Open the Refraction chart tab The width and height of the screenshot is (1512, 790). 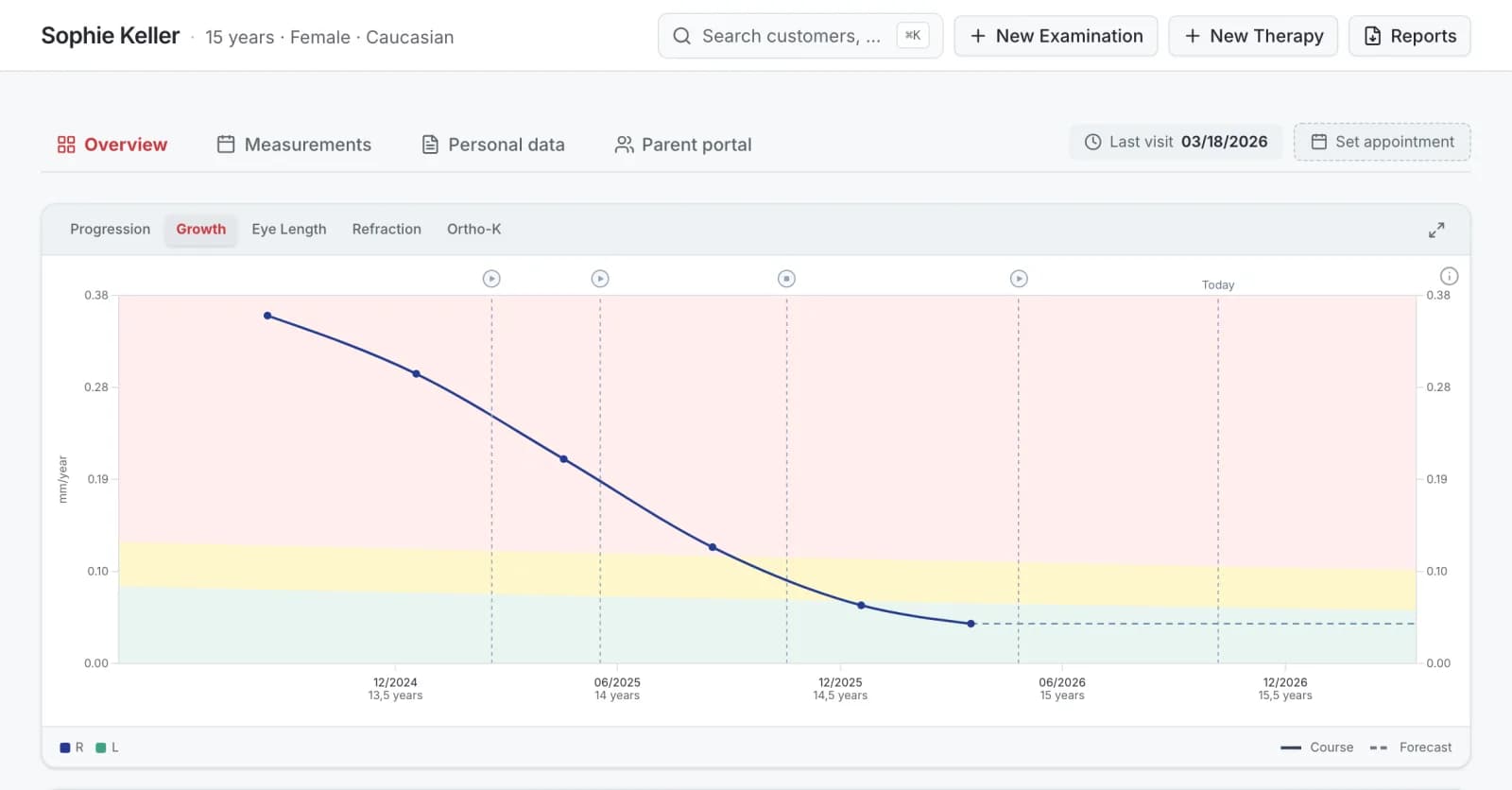(x=387, y=229)
